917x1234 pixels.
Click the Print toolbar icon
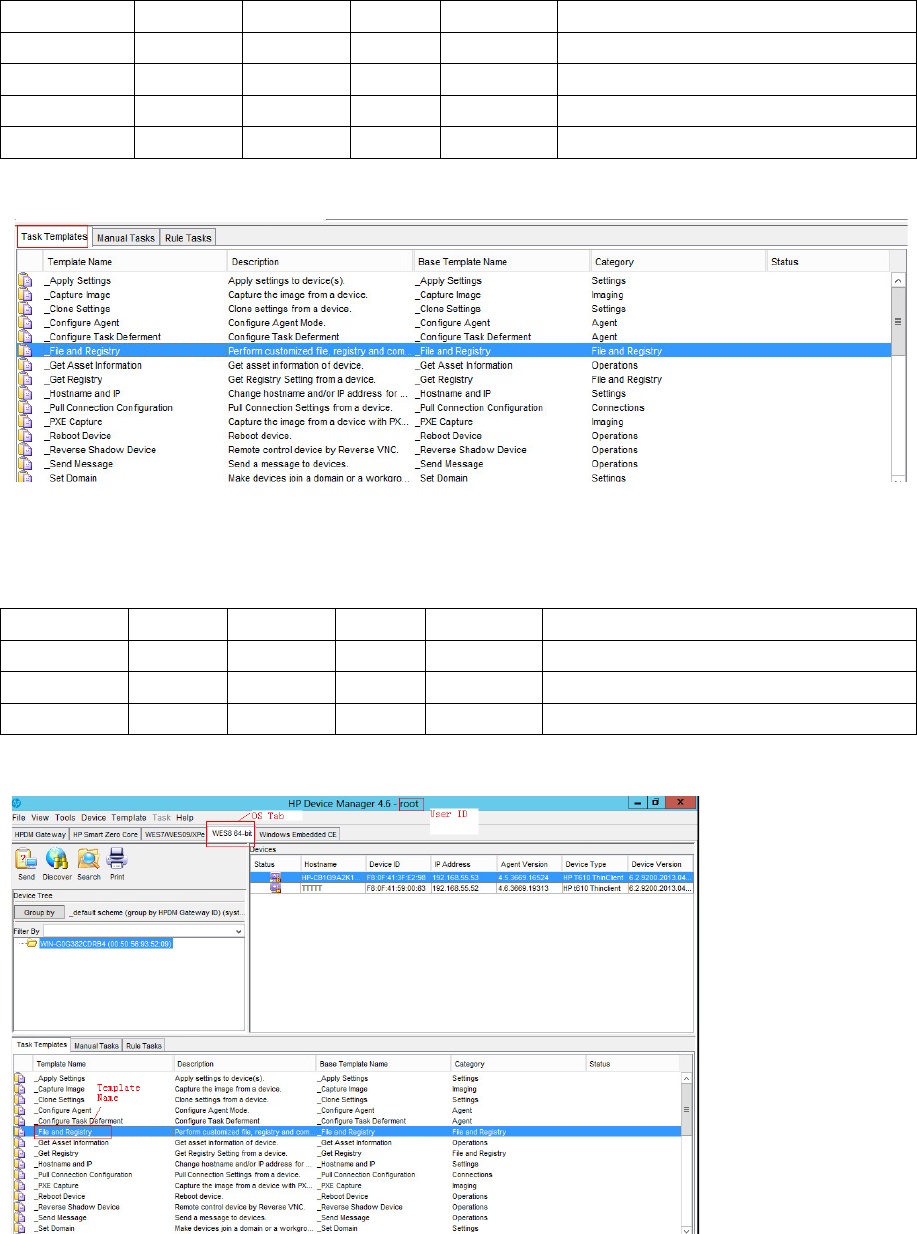point(117,859)
